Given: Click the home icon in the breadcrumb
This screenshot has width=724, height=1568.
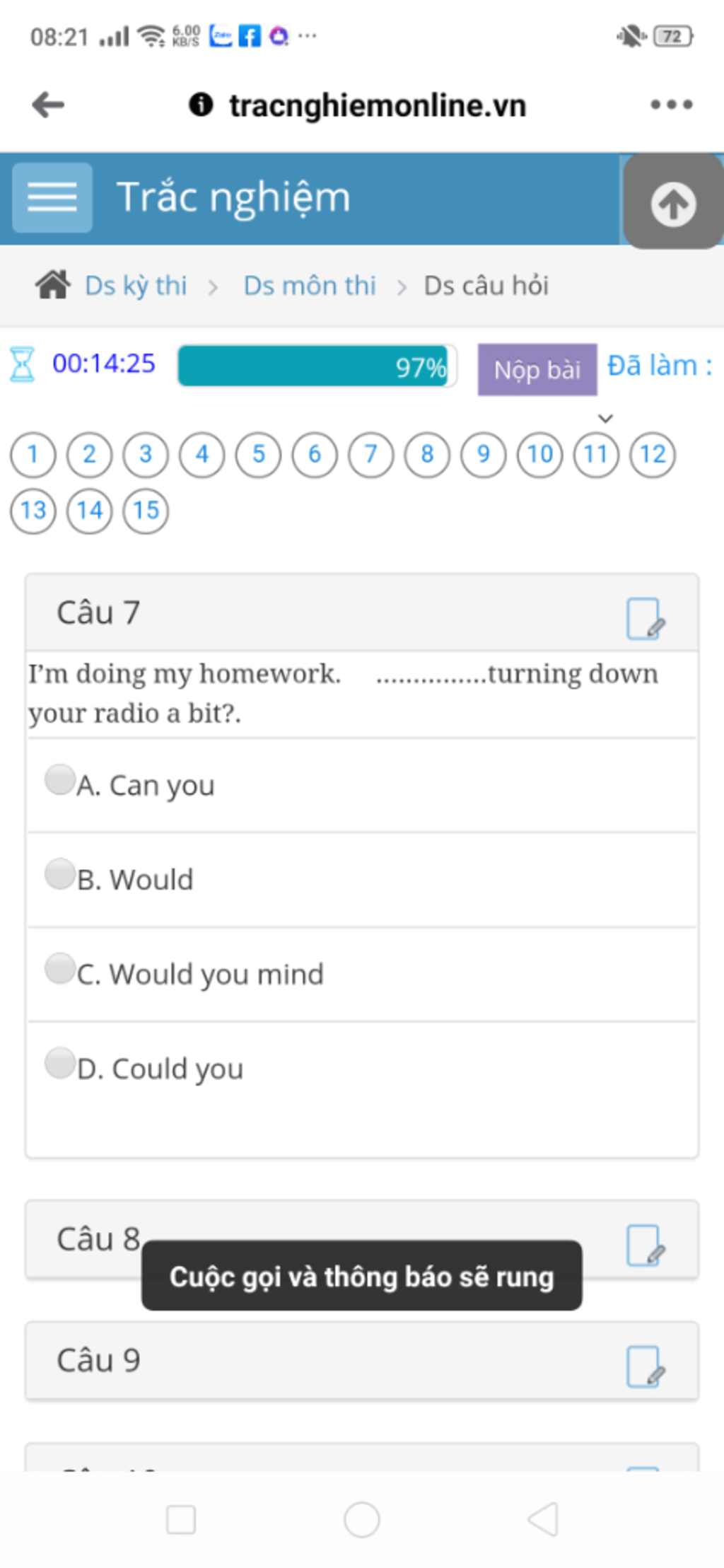Looking at the screenshot, I should [x=52, y=285].
